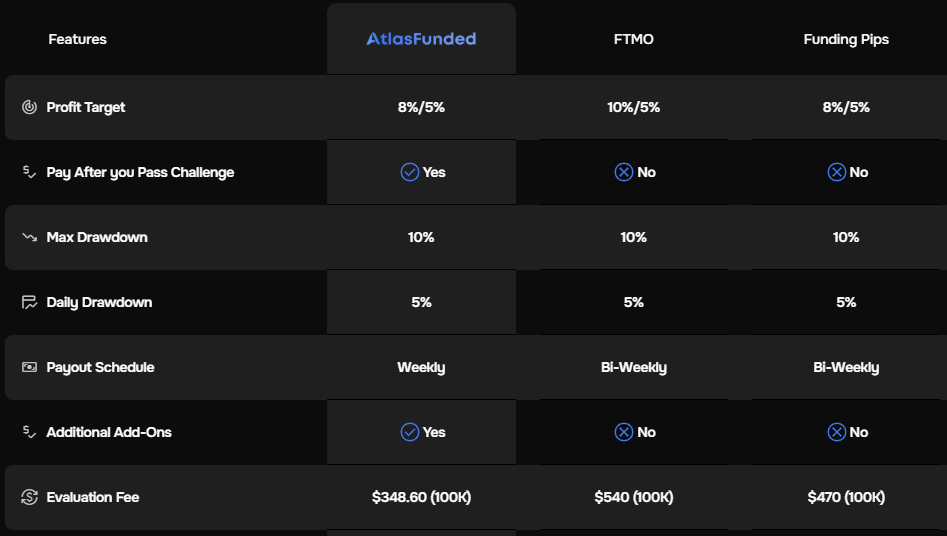This screenshot has height=536, width=947.
Task: Click the Evaluation Fee circular dollar icon
Action: 29,497
